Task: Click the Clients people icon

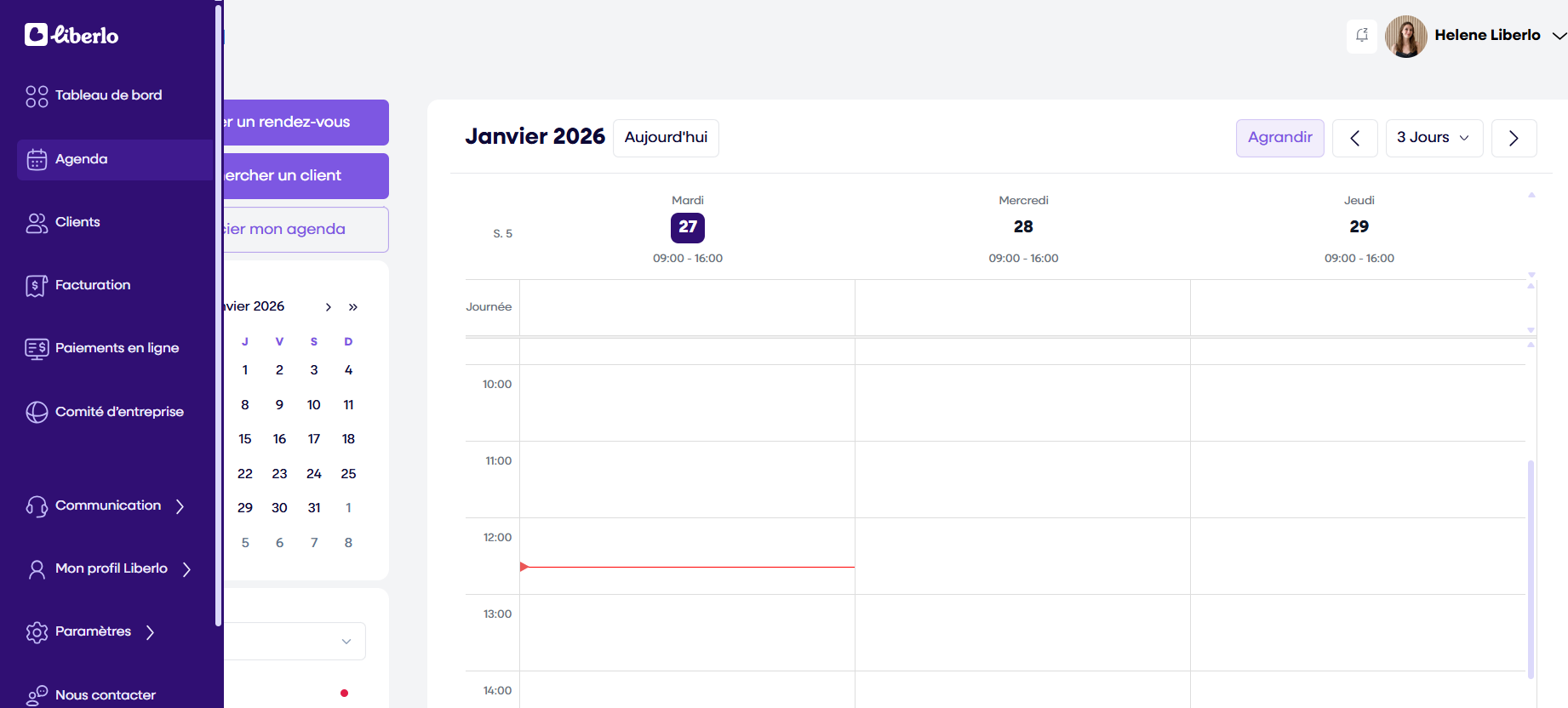Action: [x=37, y=223]
